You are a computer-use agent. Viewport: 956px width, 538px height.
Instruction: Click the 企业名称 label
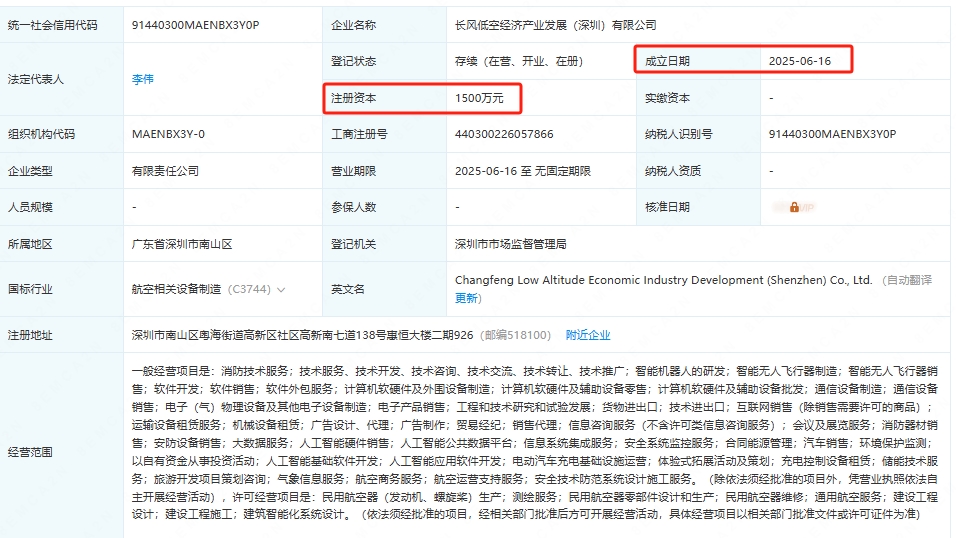click(353, 25)
